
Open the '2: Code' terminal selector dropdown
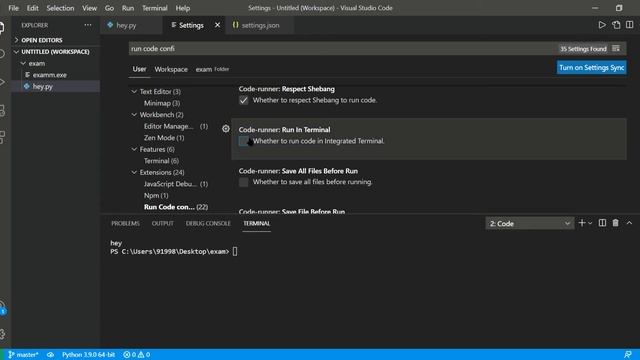[529, 223]
